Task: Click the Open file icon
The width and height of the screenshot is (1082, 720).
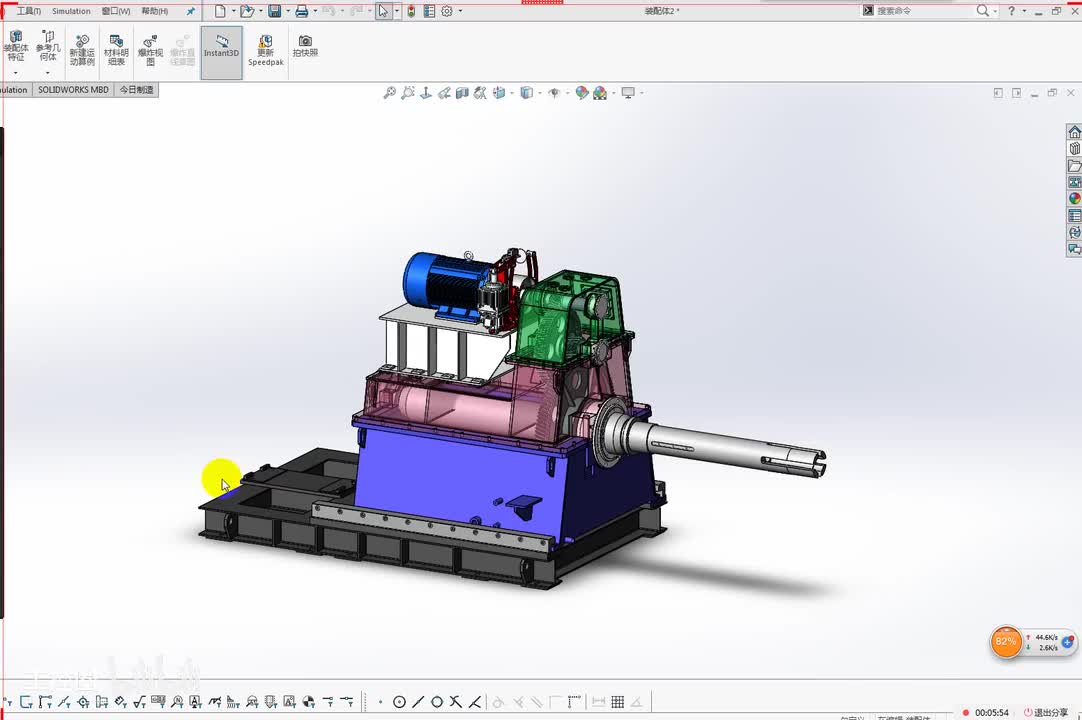Action: [x=246, y=11]
